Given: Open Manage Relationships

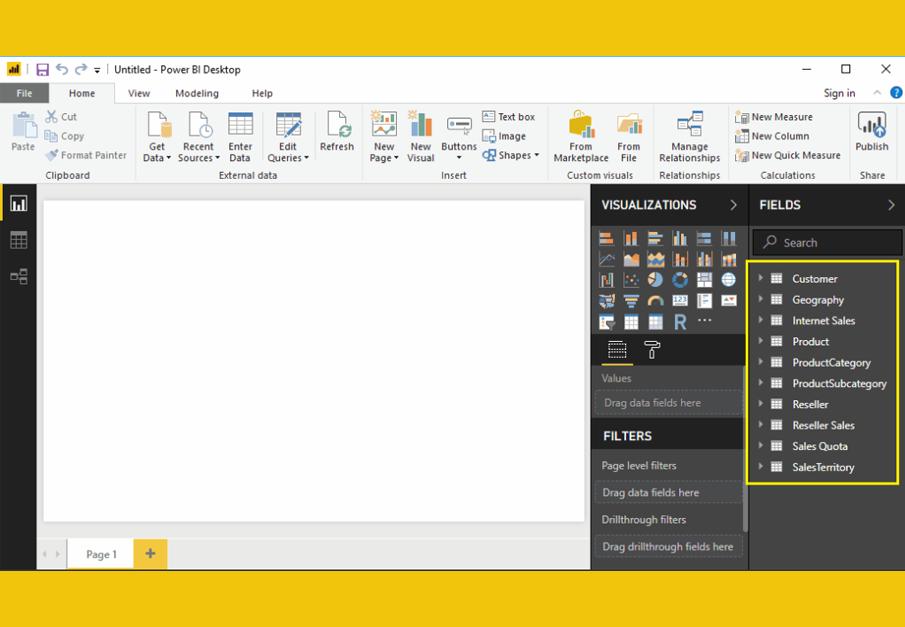Looking at the screenshot, I should click(689, 136).
